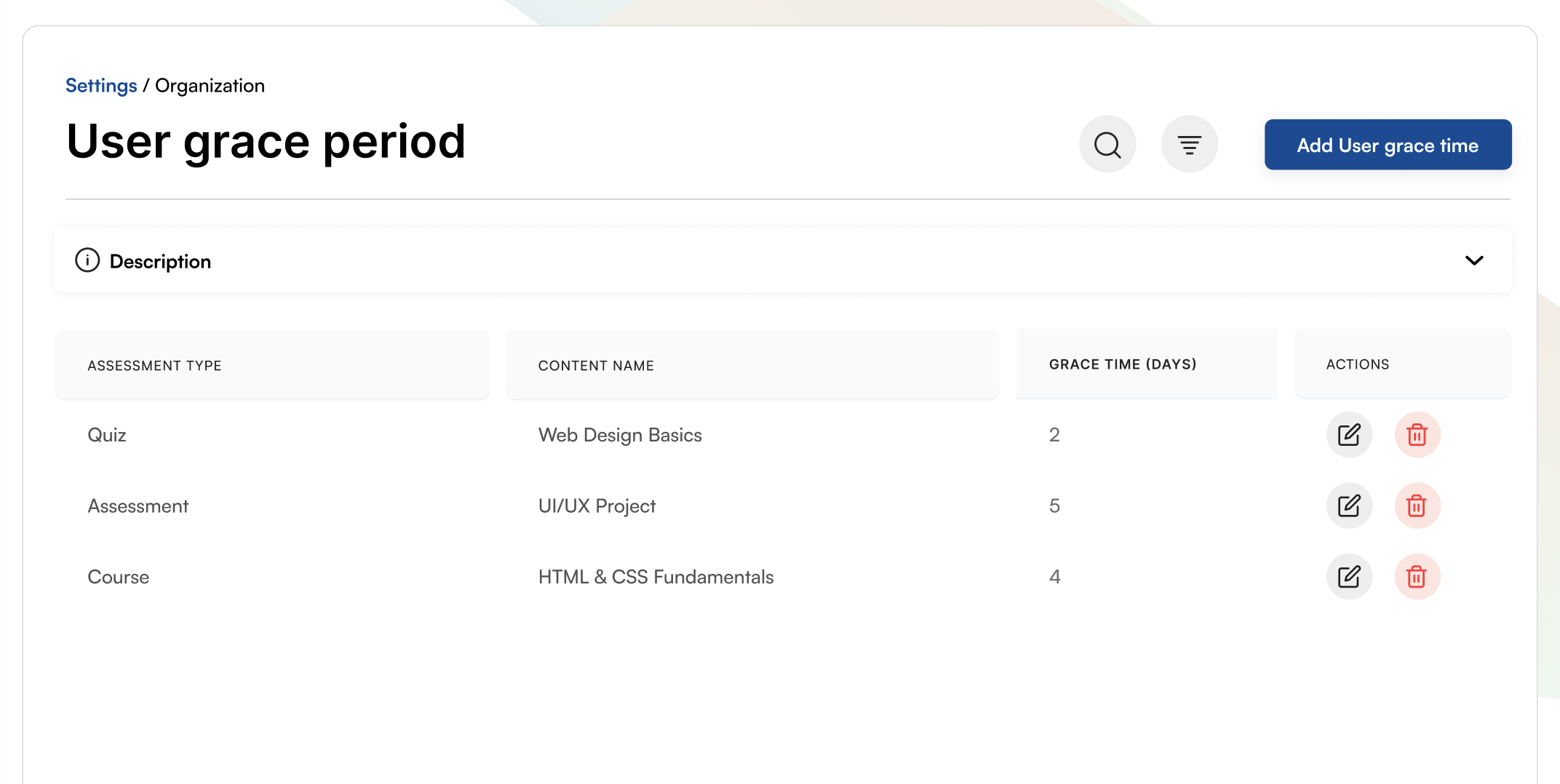1560x784 pixels.
Task: Sort by Assessment Type column header
Action: 154,366
